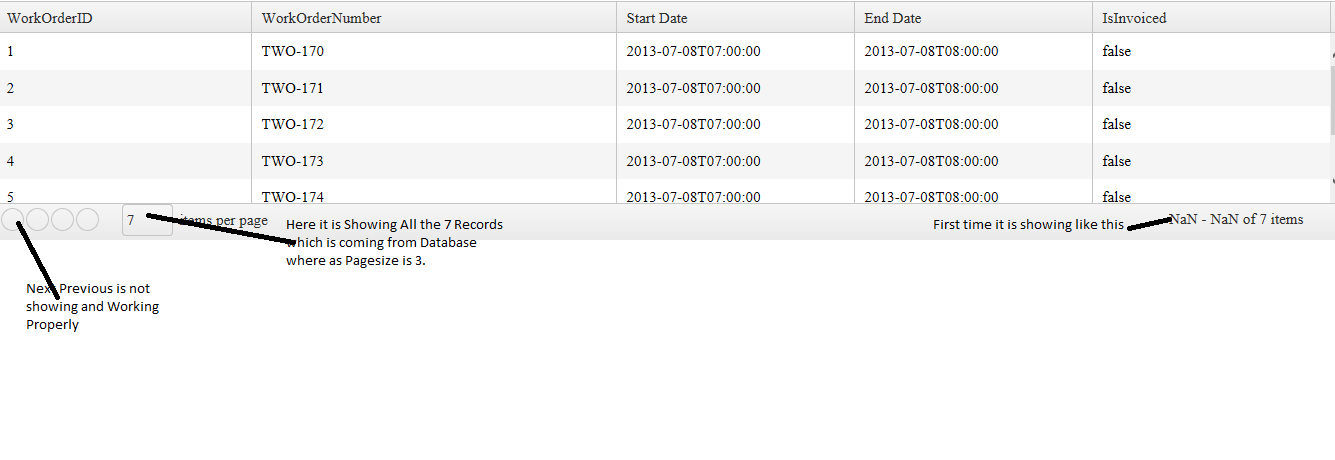Screen dimensions: 1335x460
Task: Click the second circular pager button
Action: click(x=38, y=220)
